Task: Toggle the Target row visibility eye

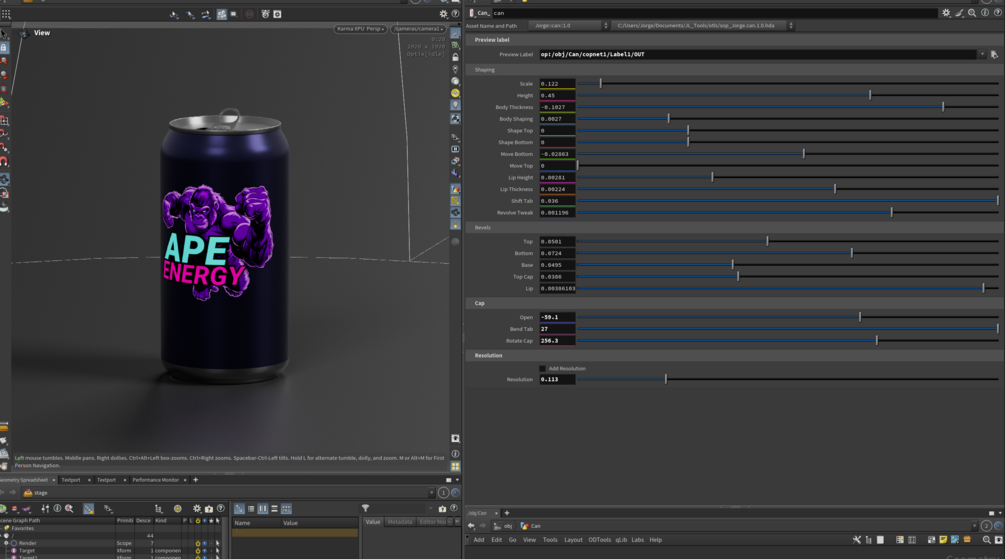Action: (x=204, y=551)
